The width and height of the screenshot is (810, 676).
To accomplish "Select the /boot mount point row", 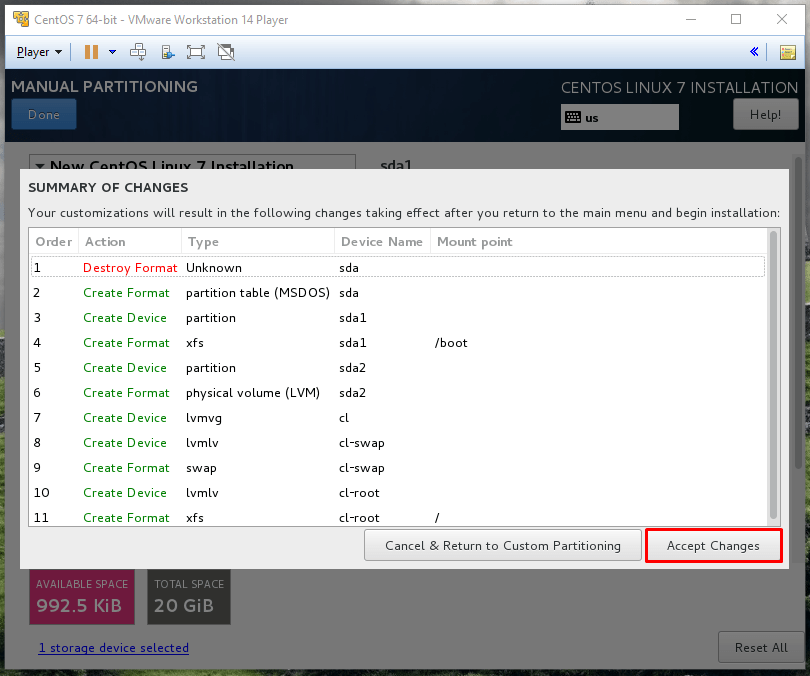I will coord(398,343).
